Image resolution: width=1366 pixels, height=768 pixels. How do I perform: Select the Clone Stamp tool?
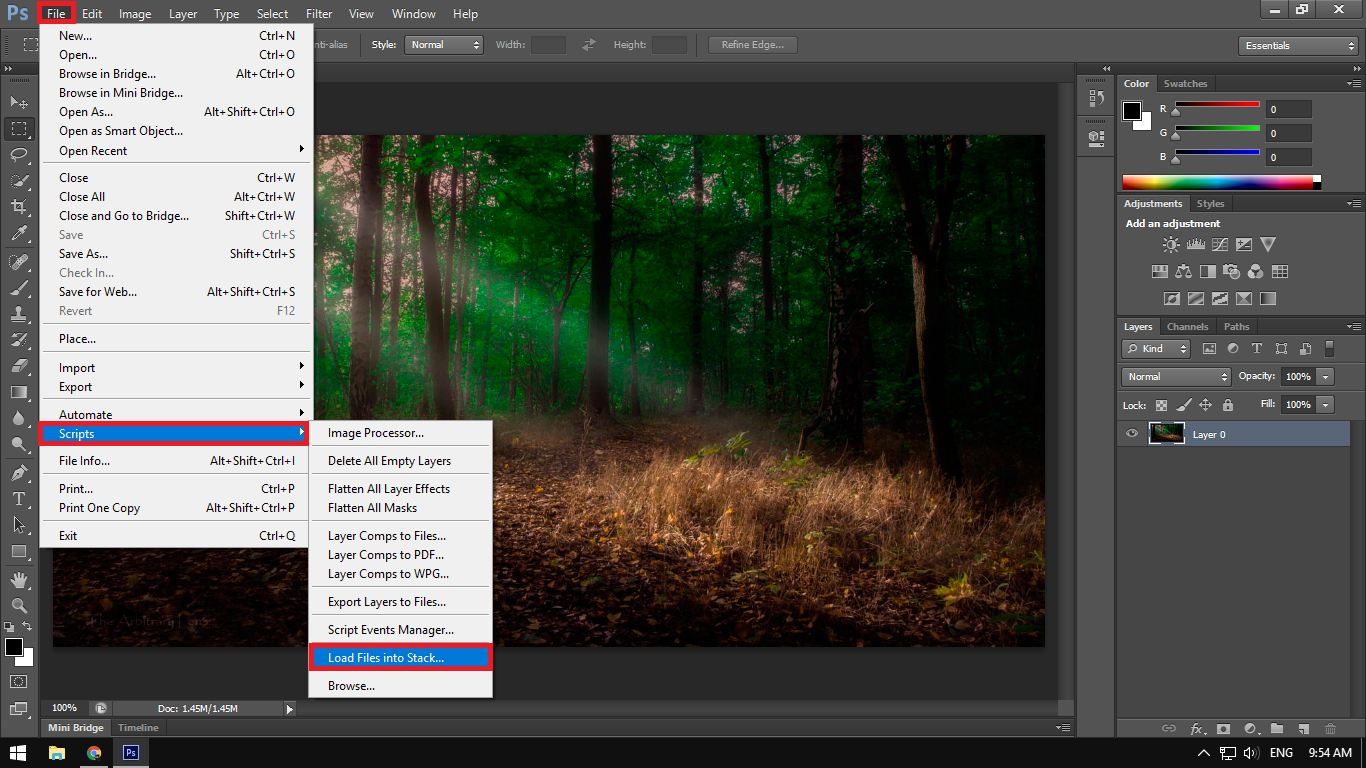(19, 314)
